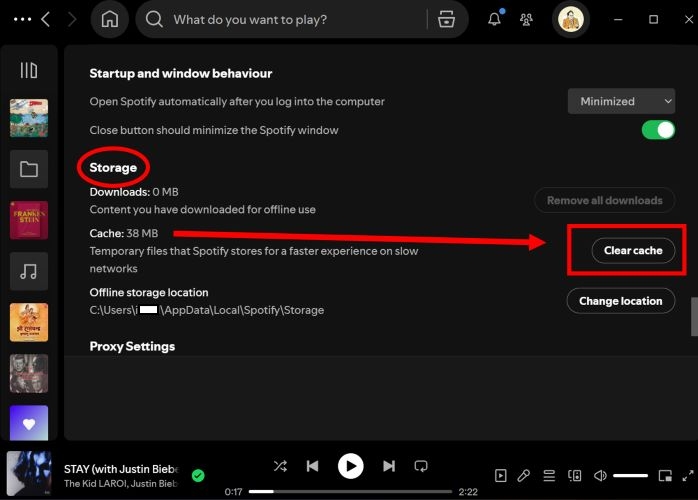The width and height of the screenshot is (698, 500).
Task: Open the dark portrait album cover in sidebar
Action: pyautogui.click(x=29, y=373)
